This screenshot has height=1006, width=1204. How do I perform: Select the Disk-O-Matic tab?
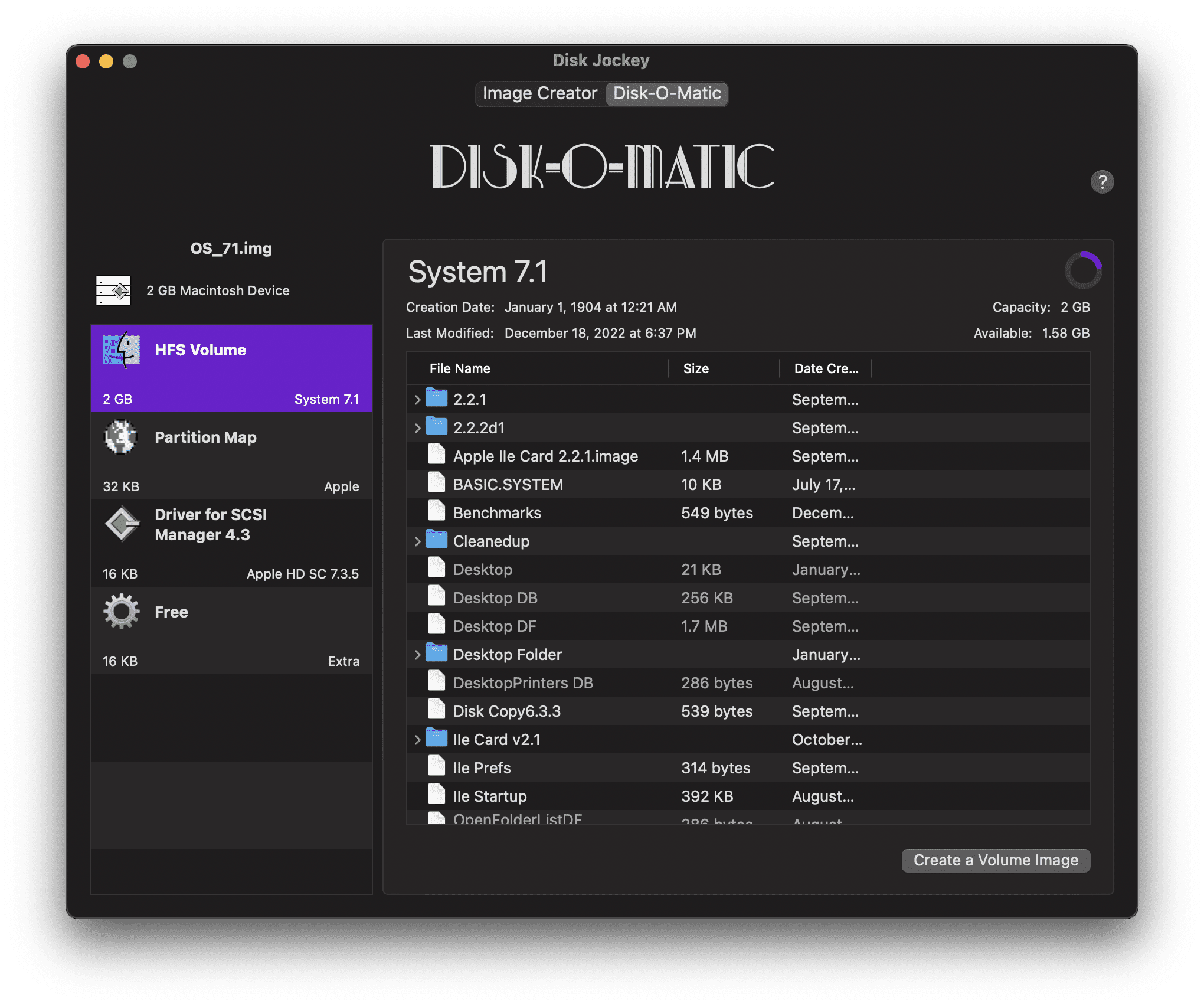pos(667,93)
